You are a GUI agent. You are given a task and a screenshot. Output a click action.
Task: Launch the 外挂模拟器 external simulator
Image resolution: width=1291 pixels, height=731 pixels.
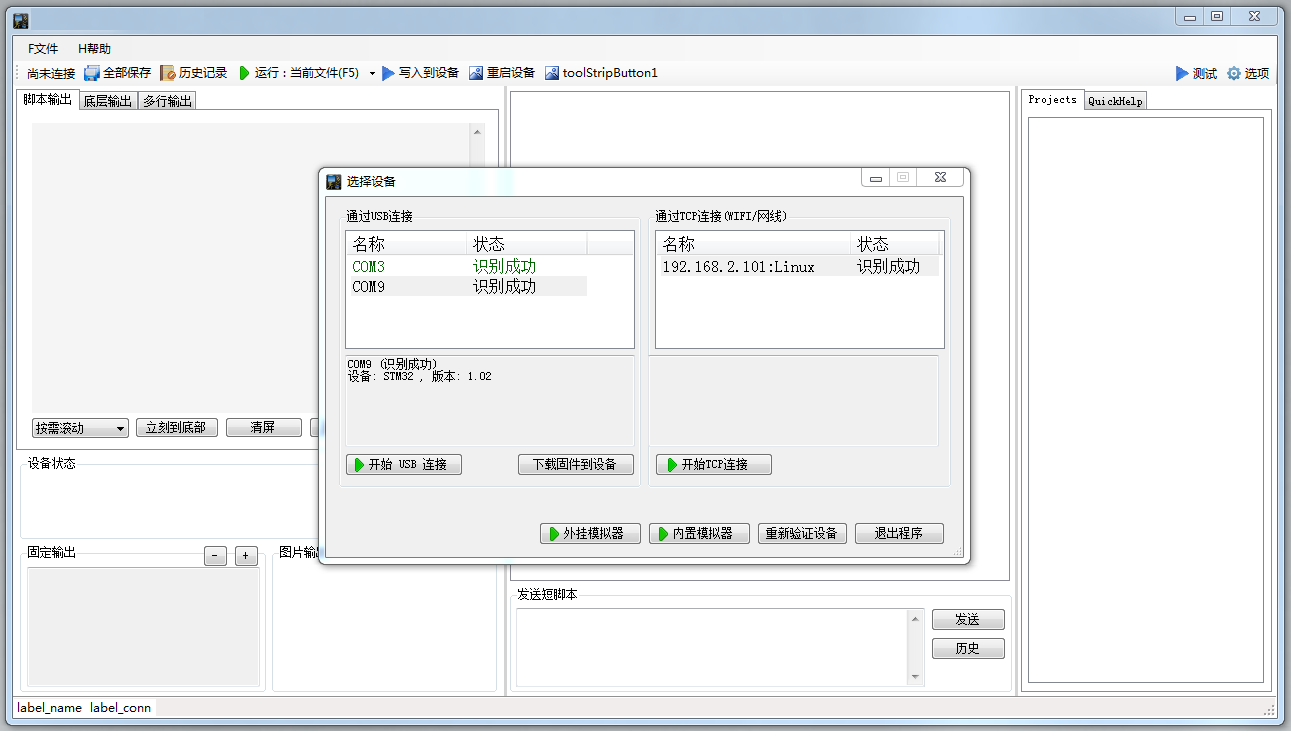click(x=590, y=534)
